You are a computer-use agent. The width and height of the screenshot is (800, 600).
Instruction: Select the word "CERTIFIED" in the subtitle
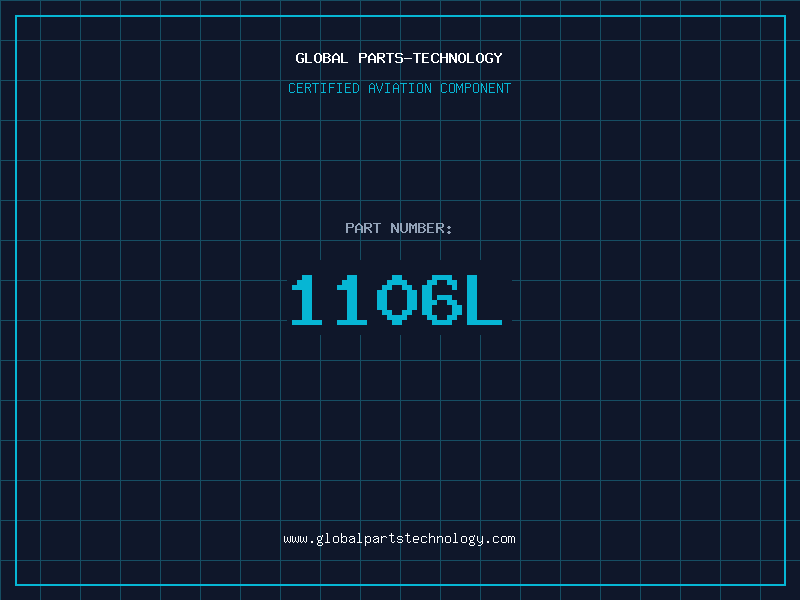click(324, 88)
